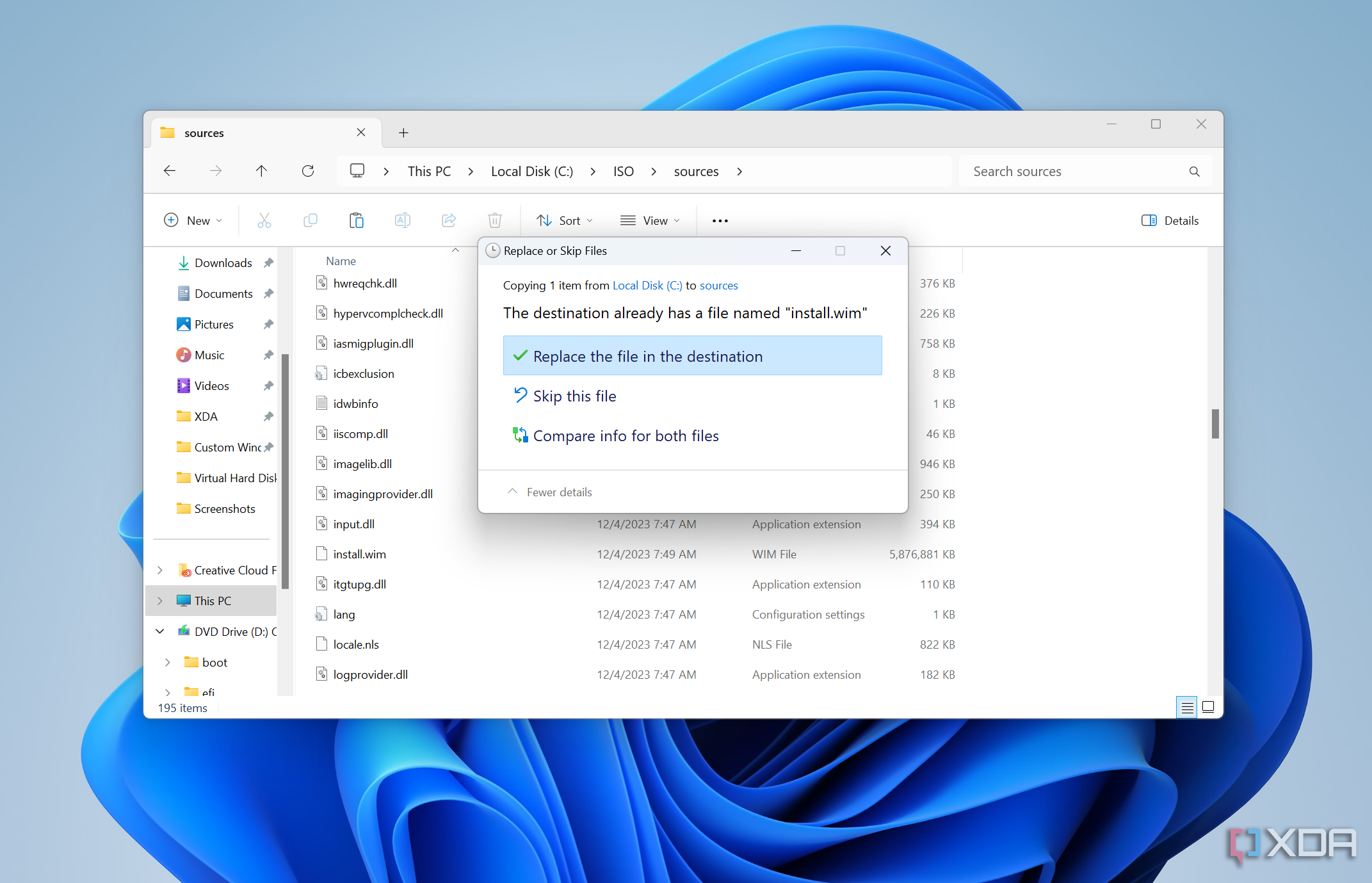Select Skip this file option
The width and height of the screenshot is (1372, 883).
tap(574, 395)
